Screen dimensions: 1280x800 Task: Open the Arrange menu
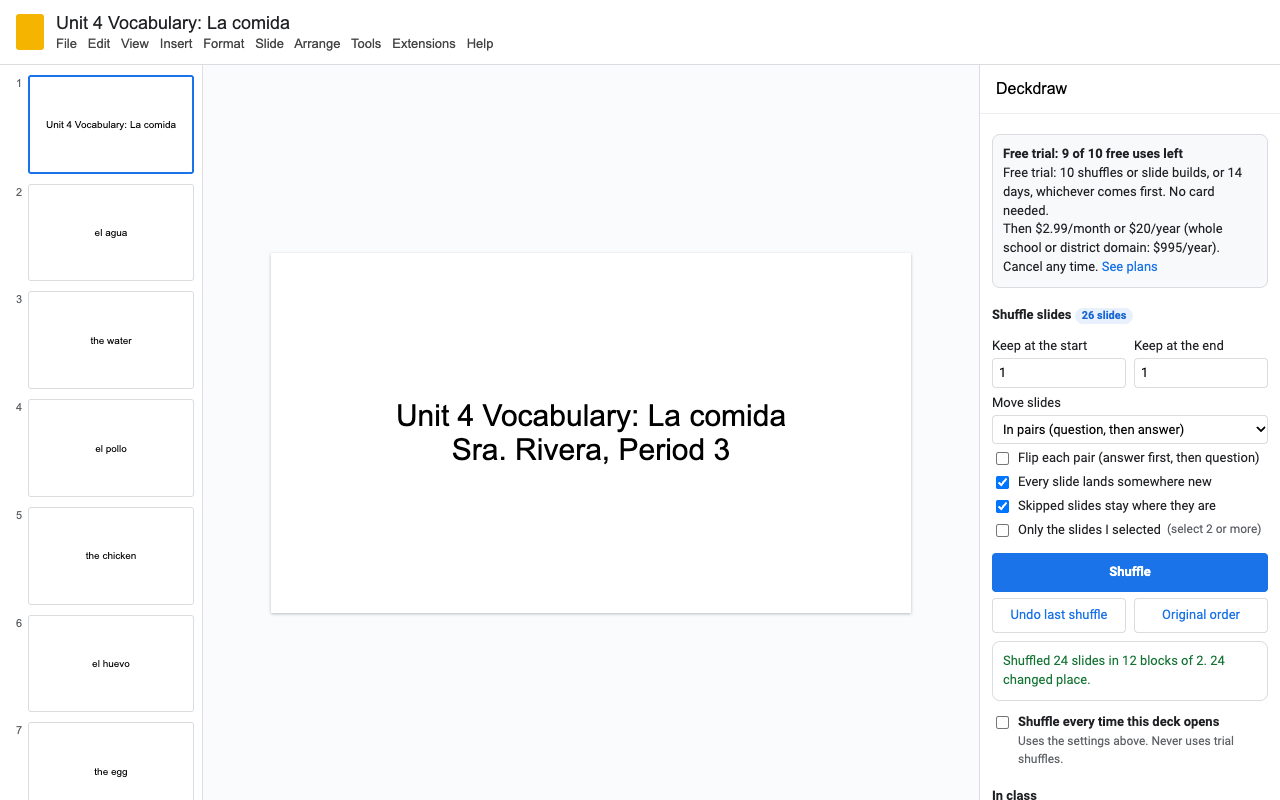[x=317, y=44]
